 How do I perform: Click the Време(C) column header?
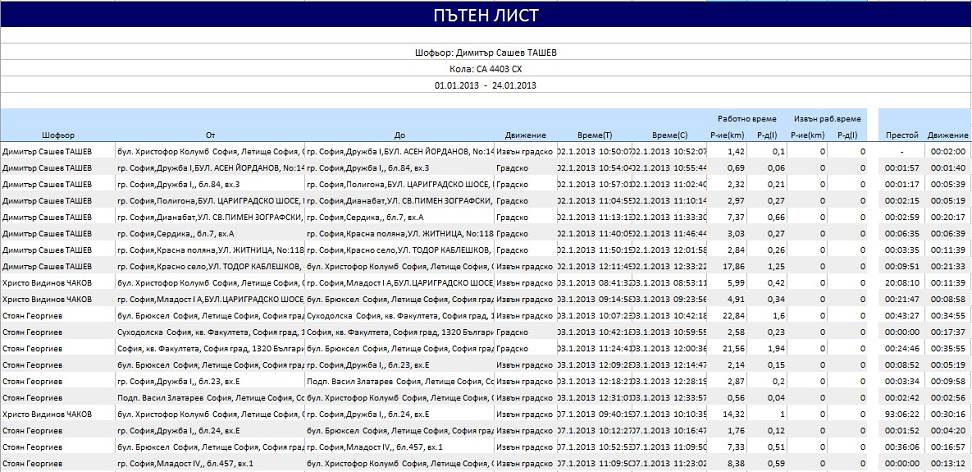tap(669, 135)
